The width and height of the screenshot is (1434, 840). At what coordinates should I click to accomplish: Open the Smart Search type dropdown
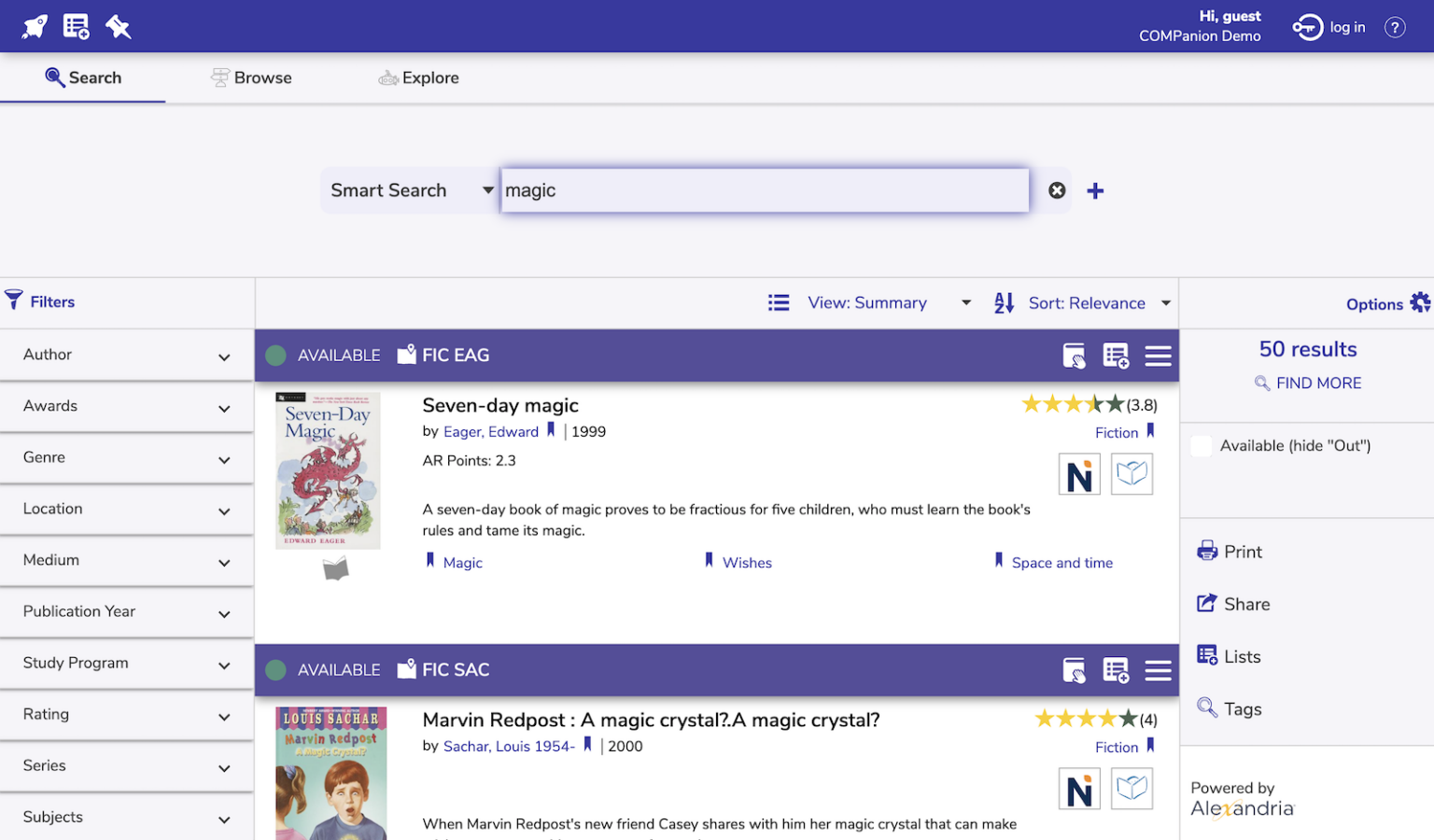tap(411, 190)
